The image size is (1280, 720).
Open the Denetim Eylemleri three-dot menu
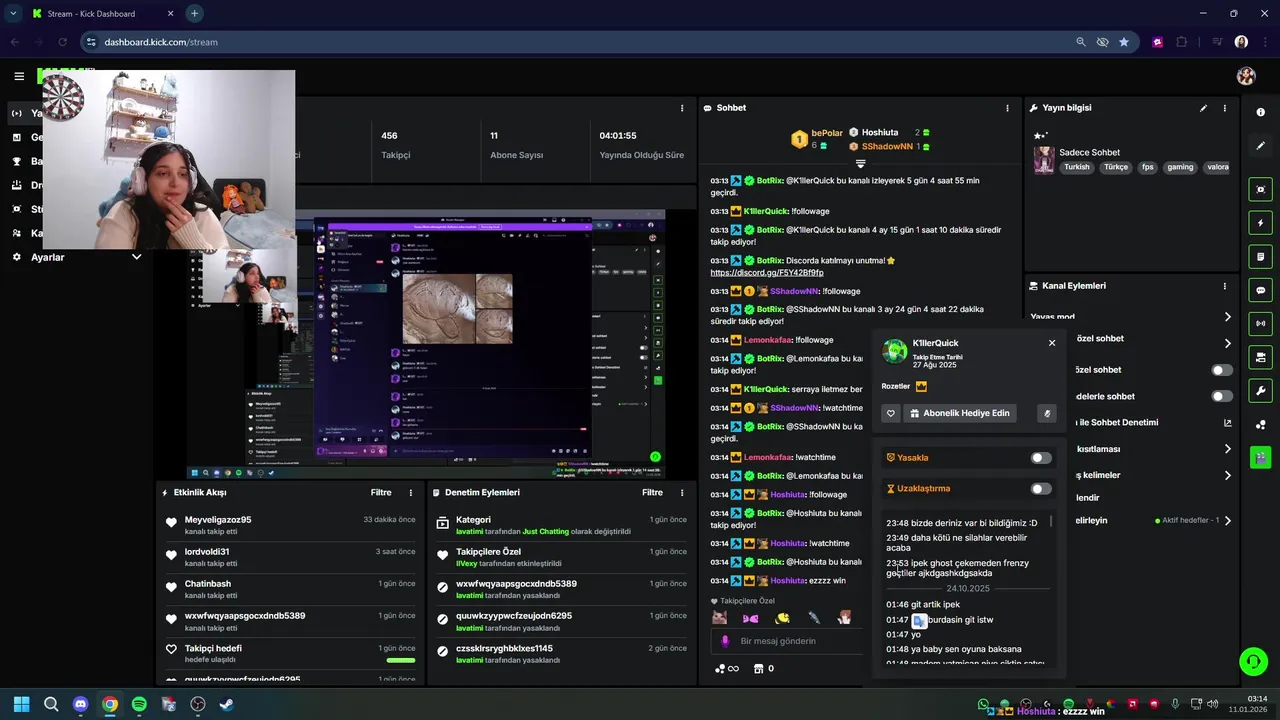[x=682, y=492]
